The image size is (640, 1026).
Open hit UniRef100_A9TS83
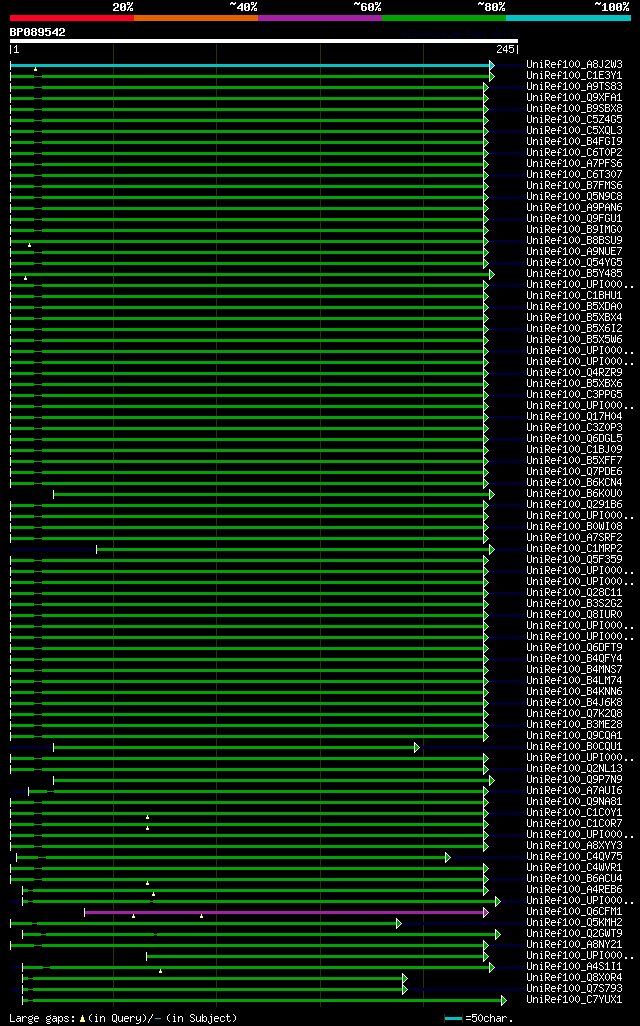tap(575, 86)
